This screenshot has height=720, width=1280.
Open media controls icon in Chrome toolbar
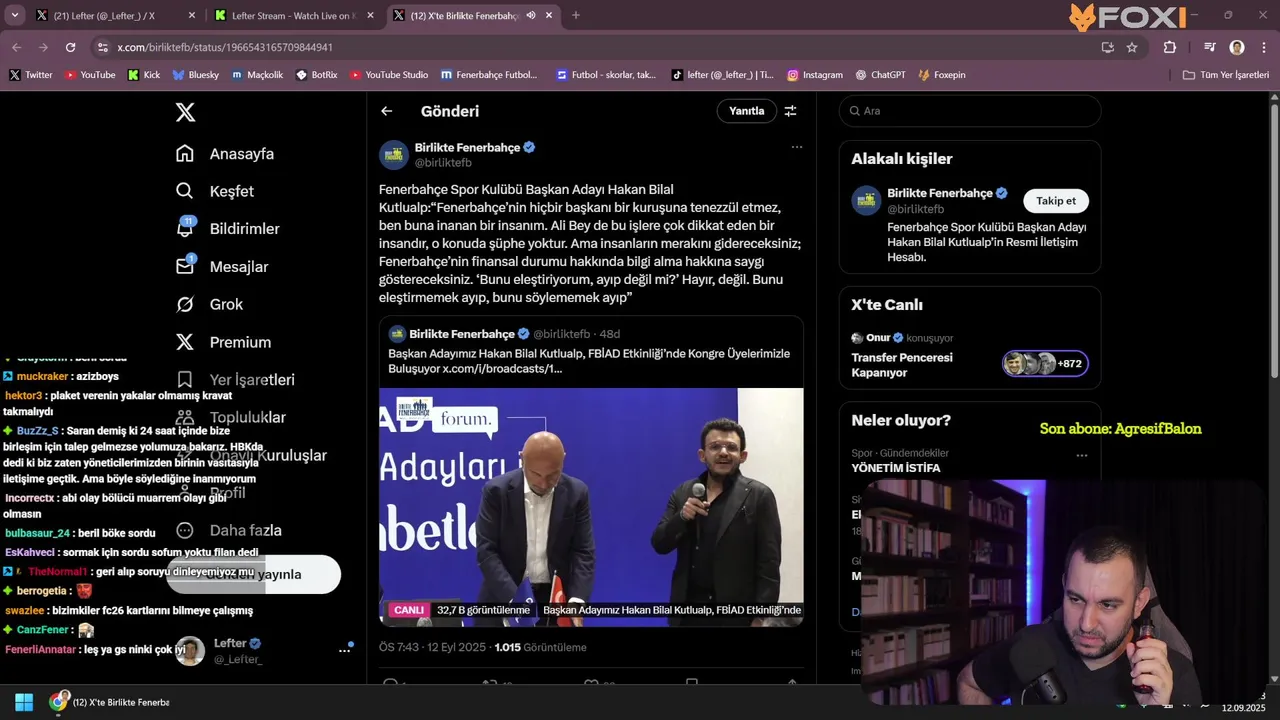1209,47
